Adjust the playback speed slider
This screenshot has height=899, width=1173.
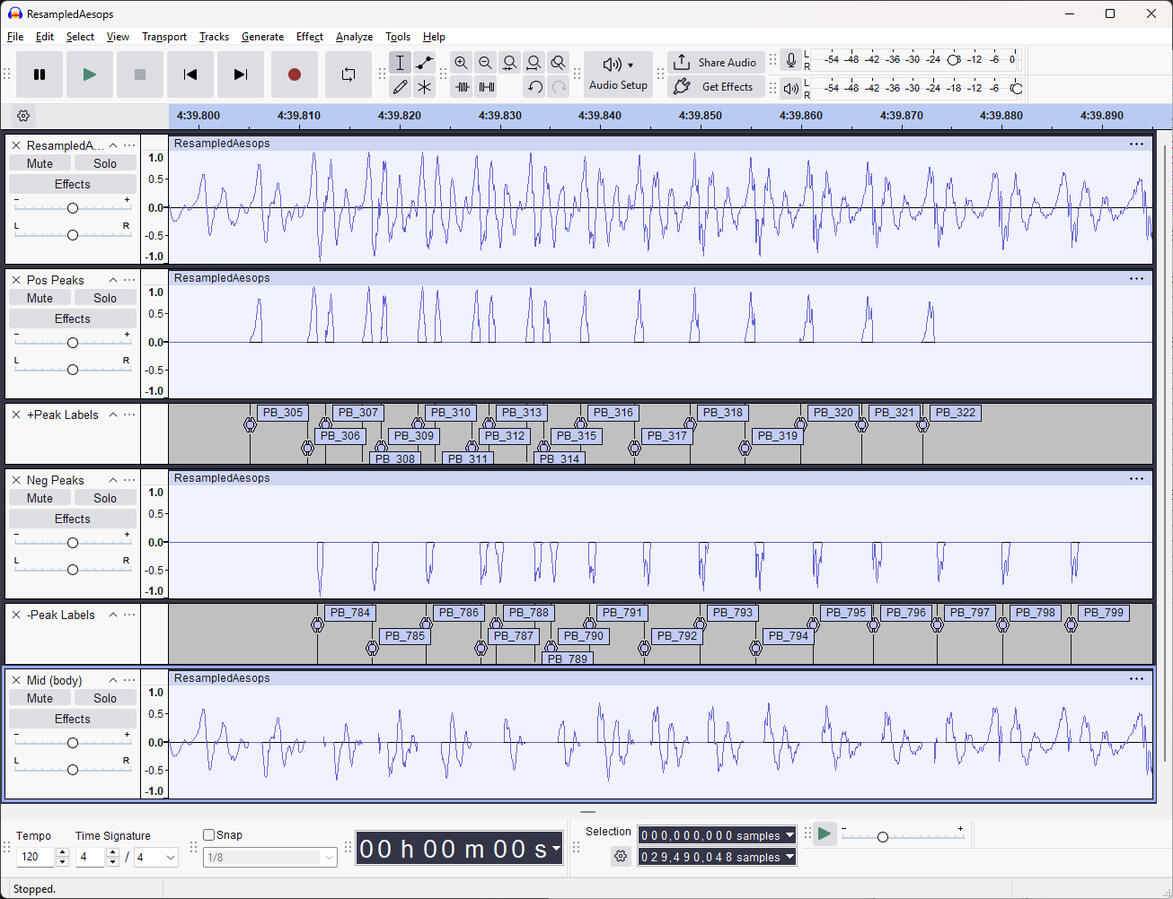(x=883, y=835)
